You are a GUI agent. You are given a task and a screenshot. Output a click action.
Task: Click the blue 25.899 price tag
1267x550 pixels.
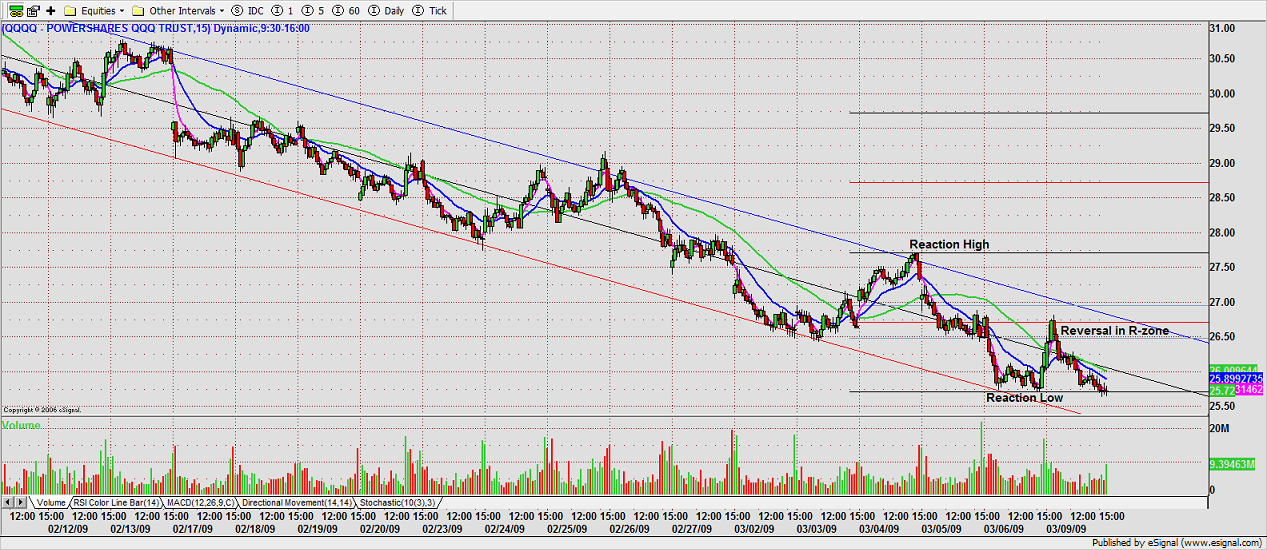1237,377
